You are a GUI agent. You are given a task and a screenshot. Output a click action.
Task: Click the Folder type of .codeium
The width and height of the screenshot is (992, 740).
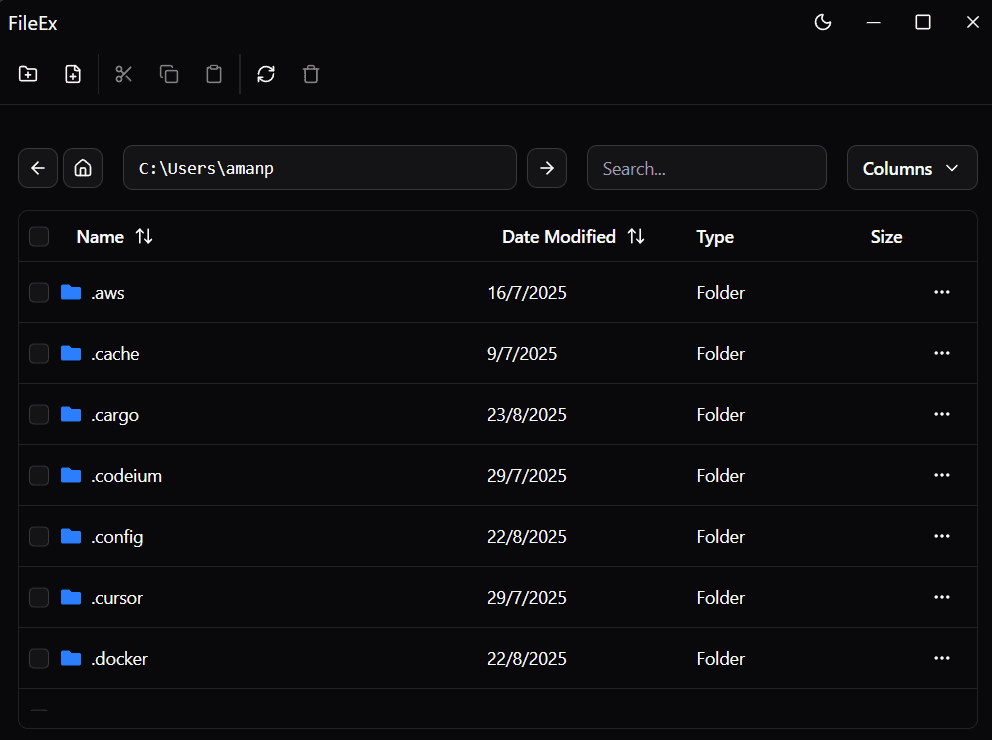(721, 476)
